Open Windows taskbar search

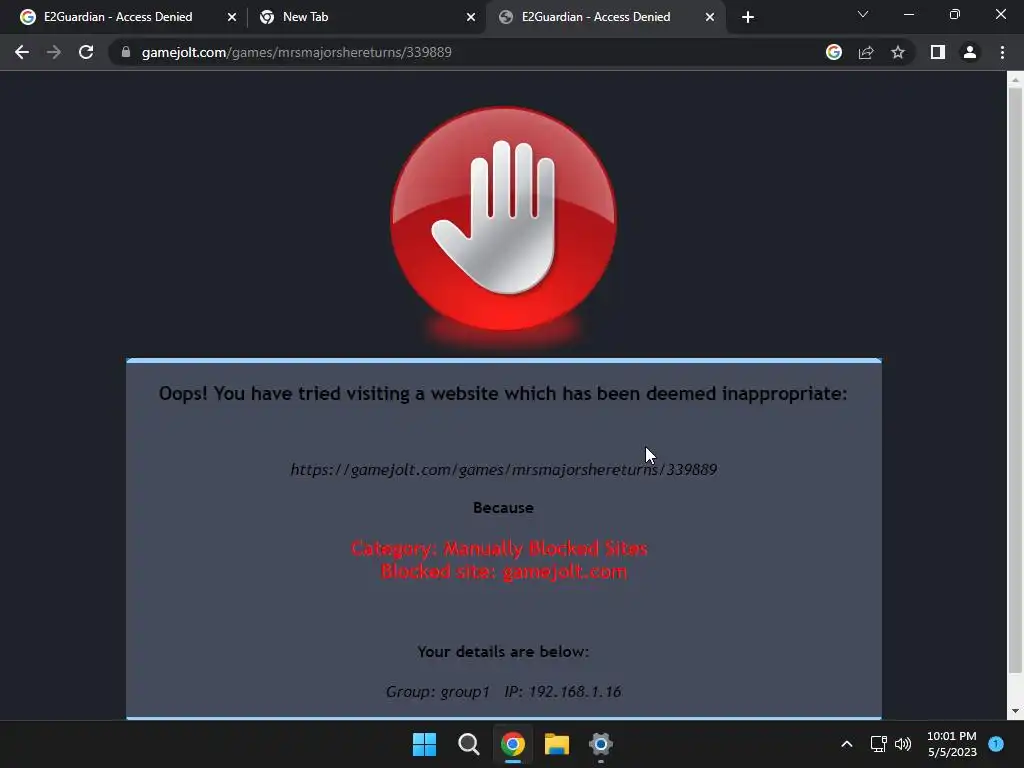468,744
